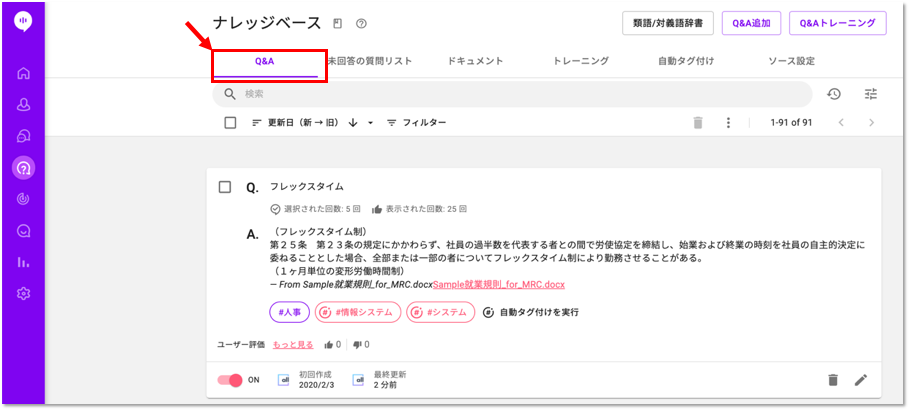This screenshot has height=411, width=910.
Task: Click the Q&Aトレーニング button
Action: point(837,24)
